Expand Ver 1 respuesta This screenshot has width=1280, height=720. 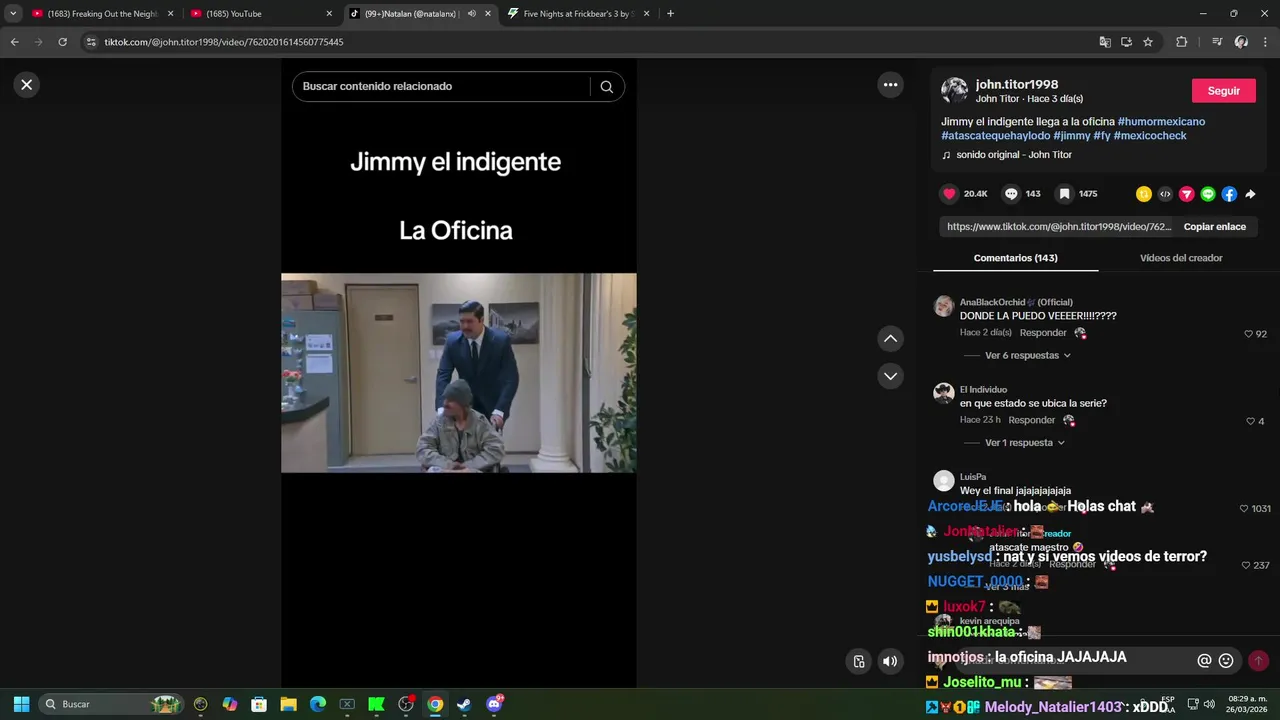(1025, 442)
